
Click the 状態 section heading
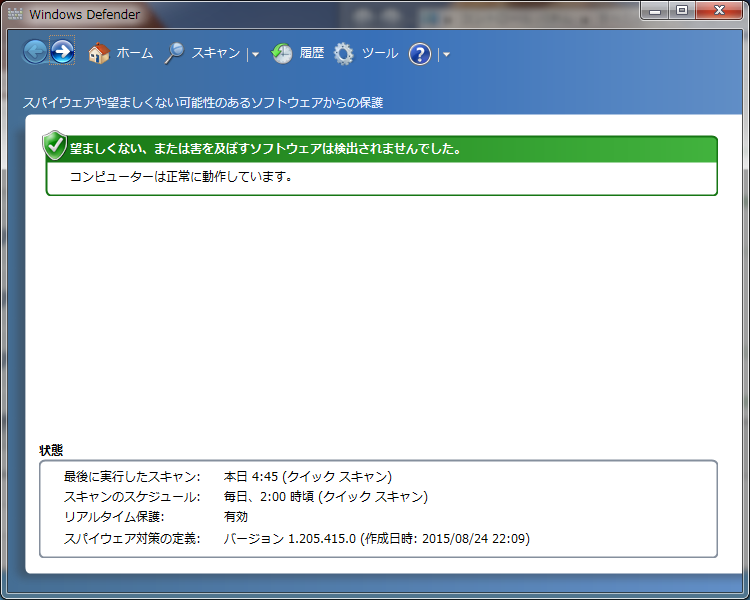[x=51, y=450]
